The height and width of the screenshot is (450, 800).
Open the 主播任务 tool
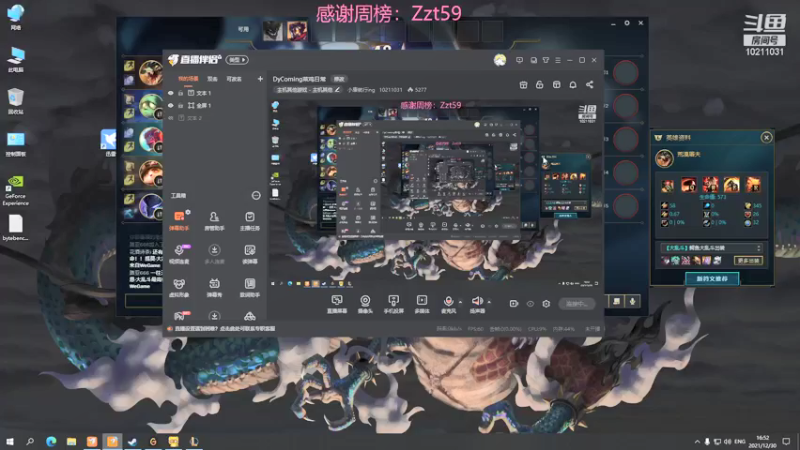coord(249,220)
